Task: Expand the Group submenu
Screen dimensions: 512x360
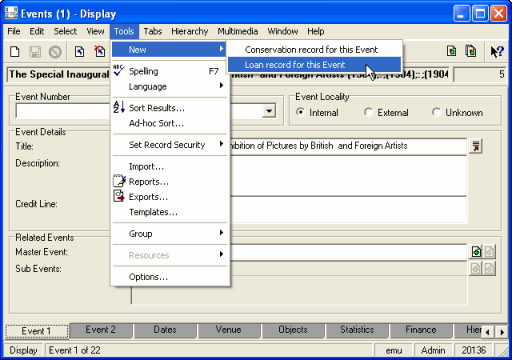Action: [170, 233]
